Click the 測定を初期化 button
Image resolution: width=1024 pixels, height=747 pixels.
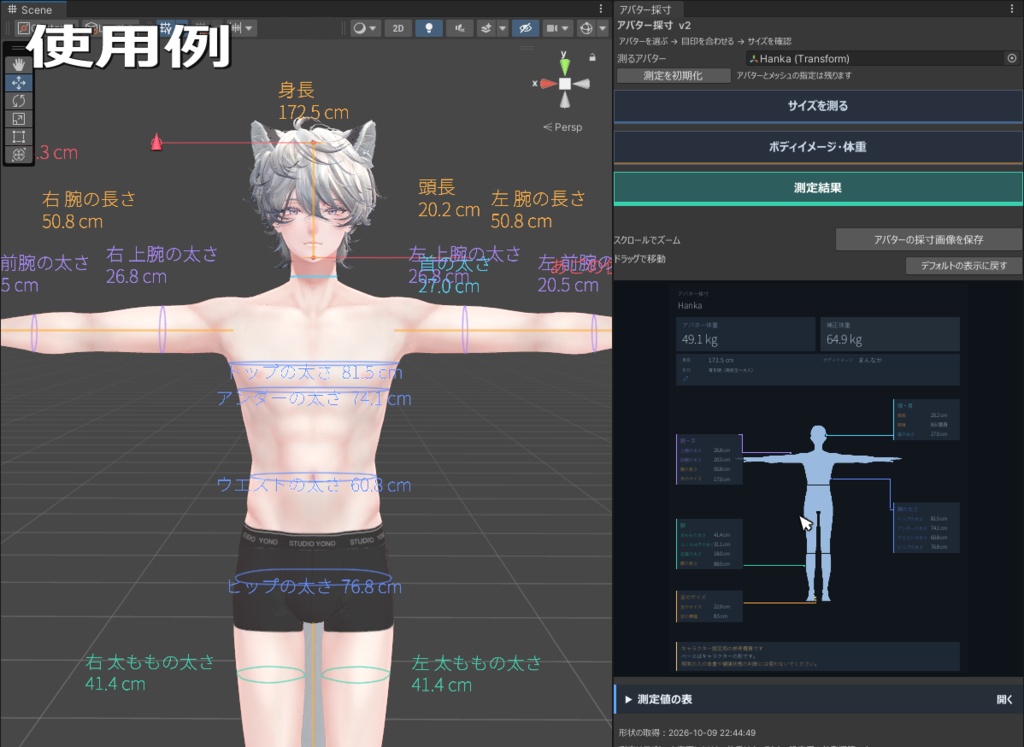point(673,76)
